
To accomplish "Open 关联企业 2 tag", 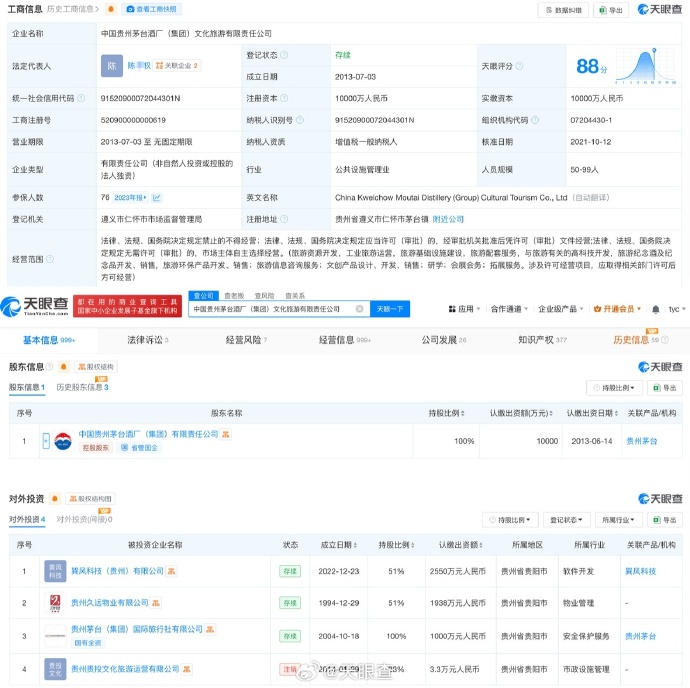I will point(177,66).
